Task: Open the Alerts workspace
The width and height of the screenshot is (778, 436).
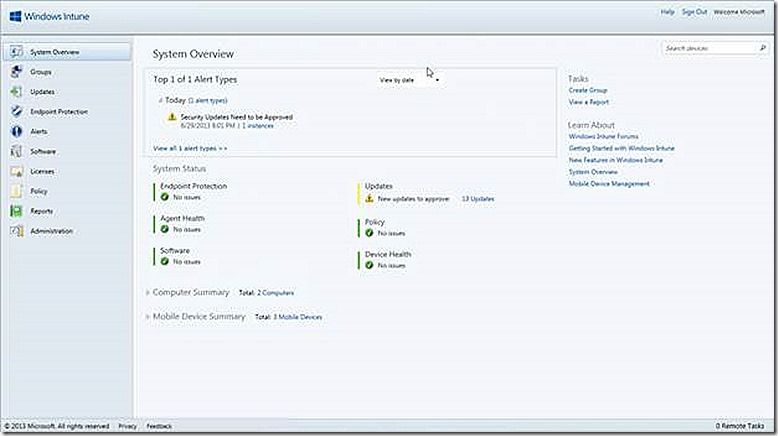Action: [x=39, y=131]
